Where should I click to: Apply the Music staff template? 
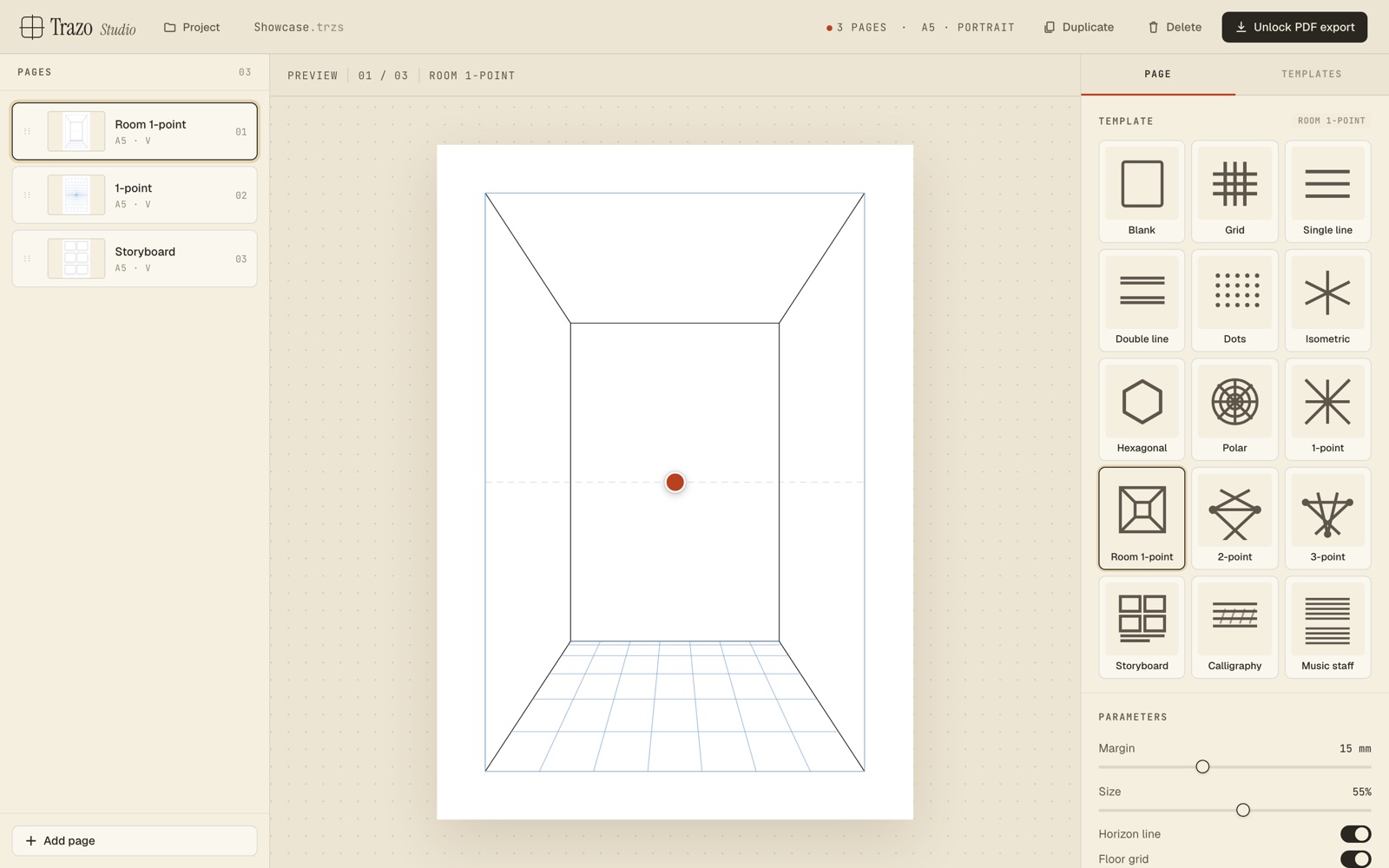coord(1327,628)
